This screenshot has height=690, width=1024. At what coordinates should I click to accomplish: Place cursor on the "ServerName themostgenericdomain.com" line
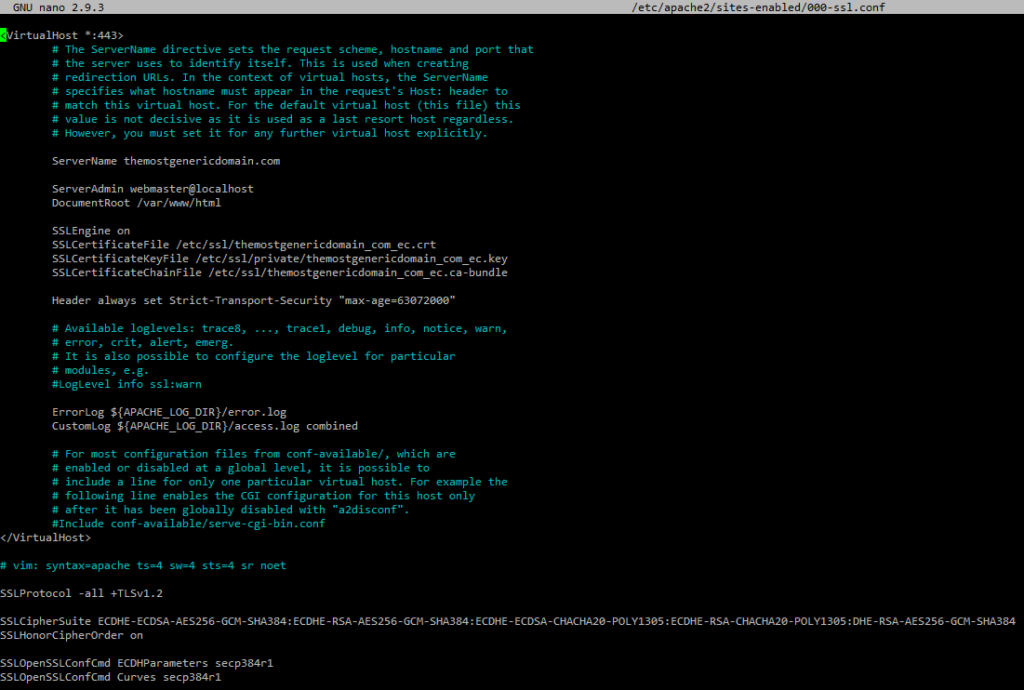[x=166, y=161]
